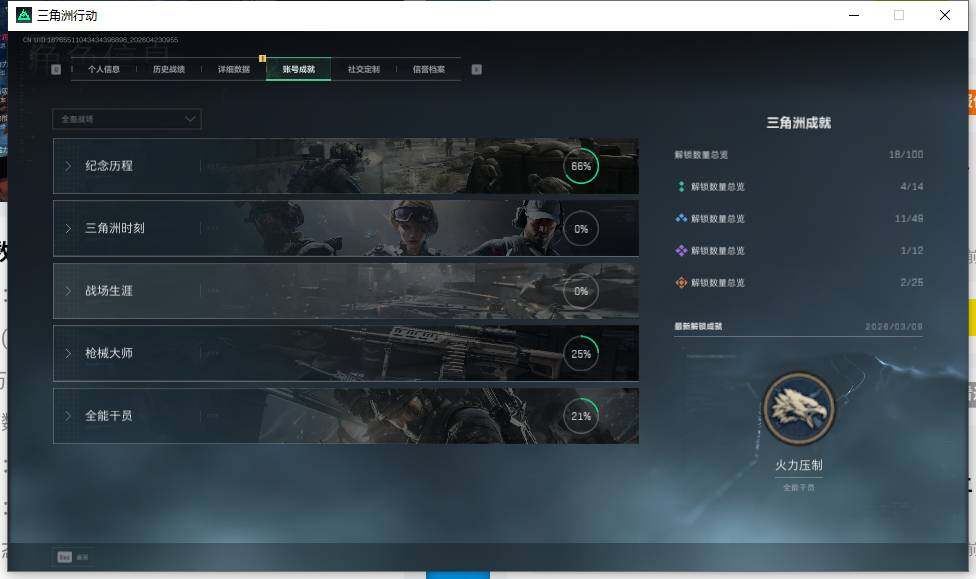The width and height of the screenshot is (976, 579).
Task: Expand the 枪械大师 category chevron
Action: click(x=68, y=353)
